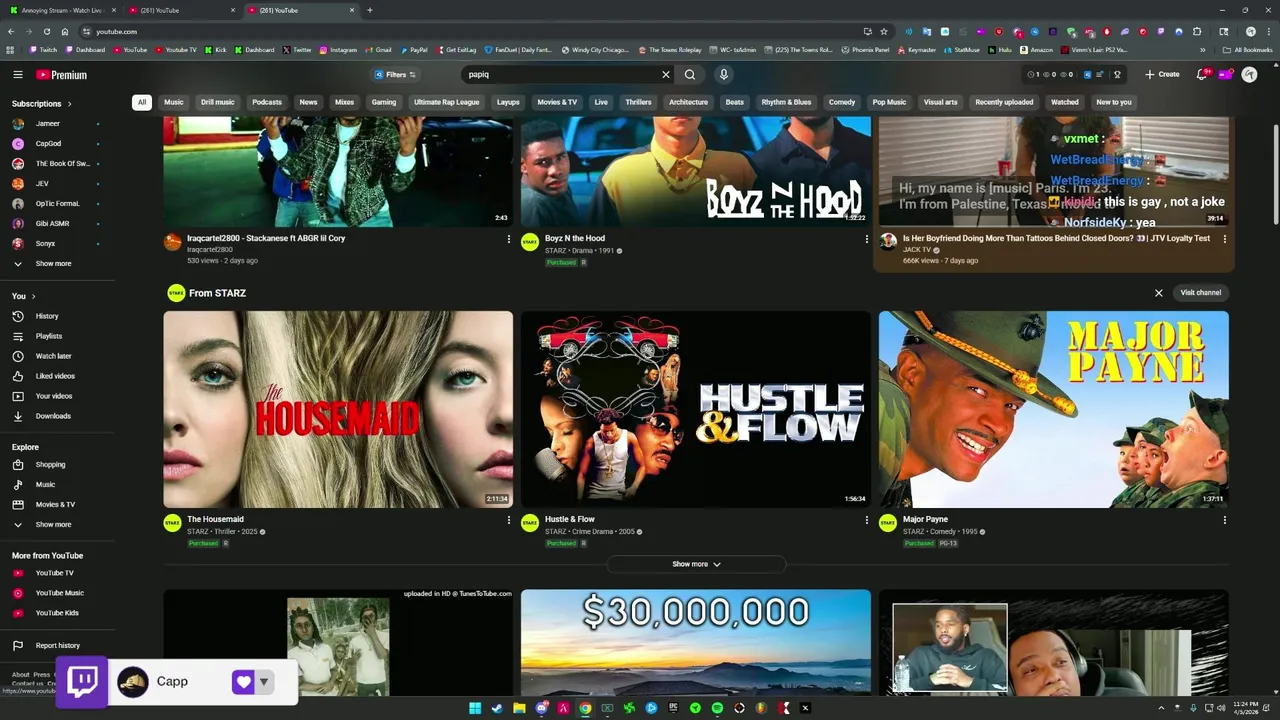Open Your videos in the sidebar

[x=54, y=396]
